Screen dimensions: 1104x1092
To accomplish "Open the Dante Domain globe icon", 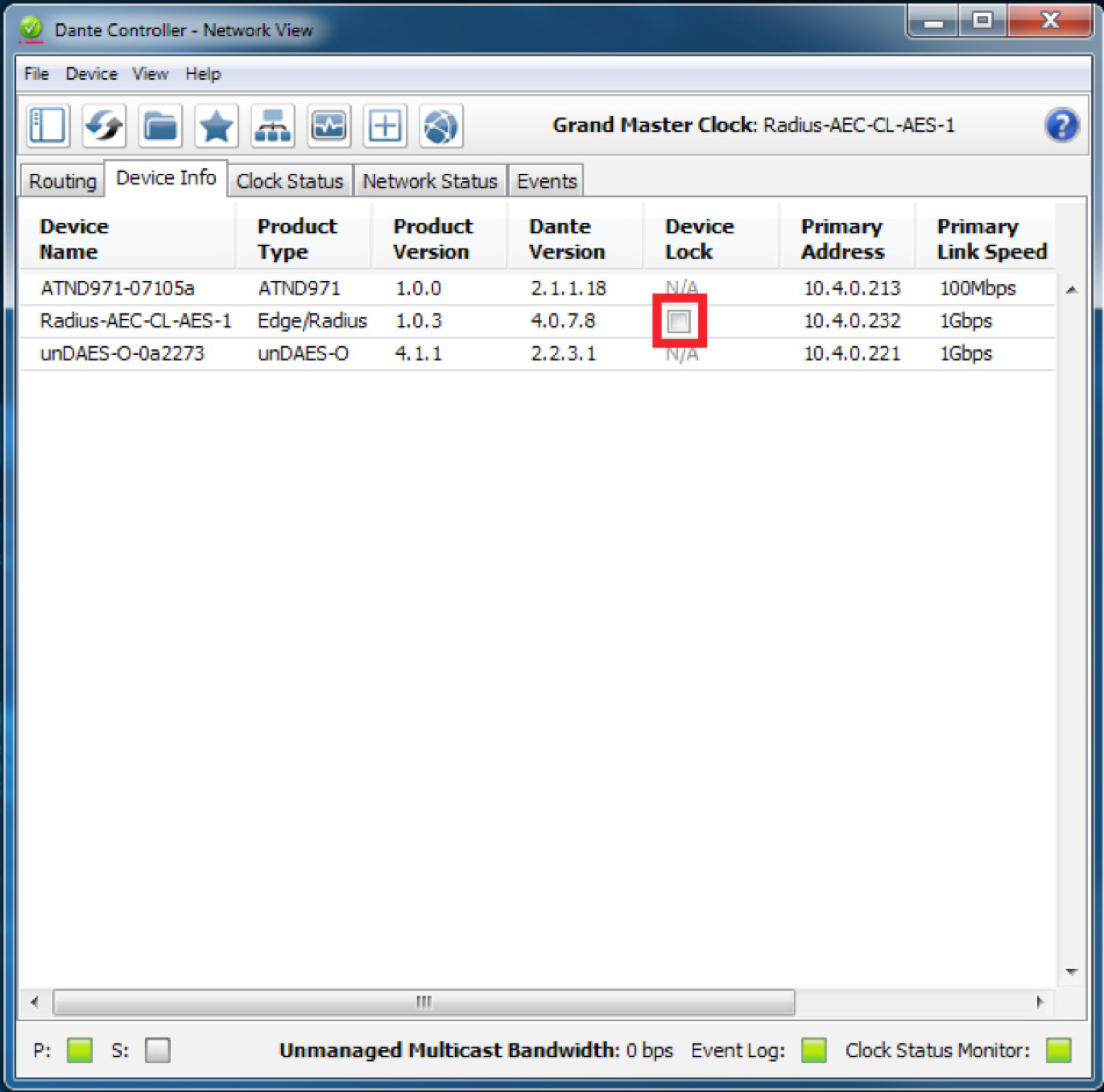I will [441, 126].
